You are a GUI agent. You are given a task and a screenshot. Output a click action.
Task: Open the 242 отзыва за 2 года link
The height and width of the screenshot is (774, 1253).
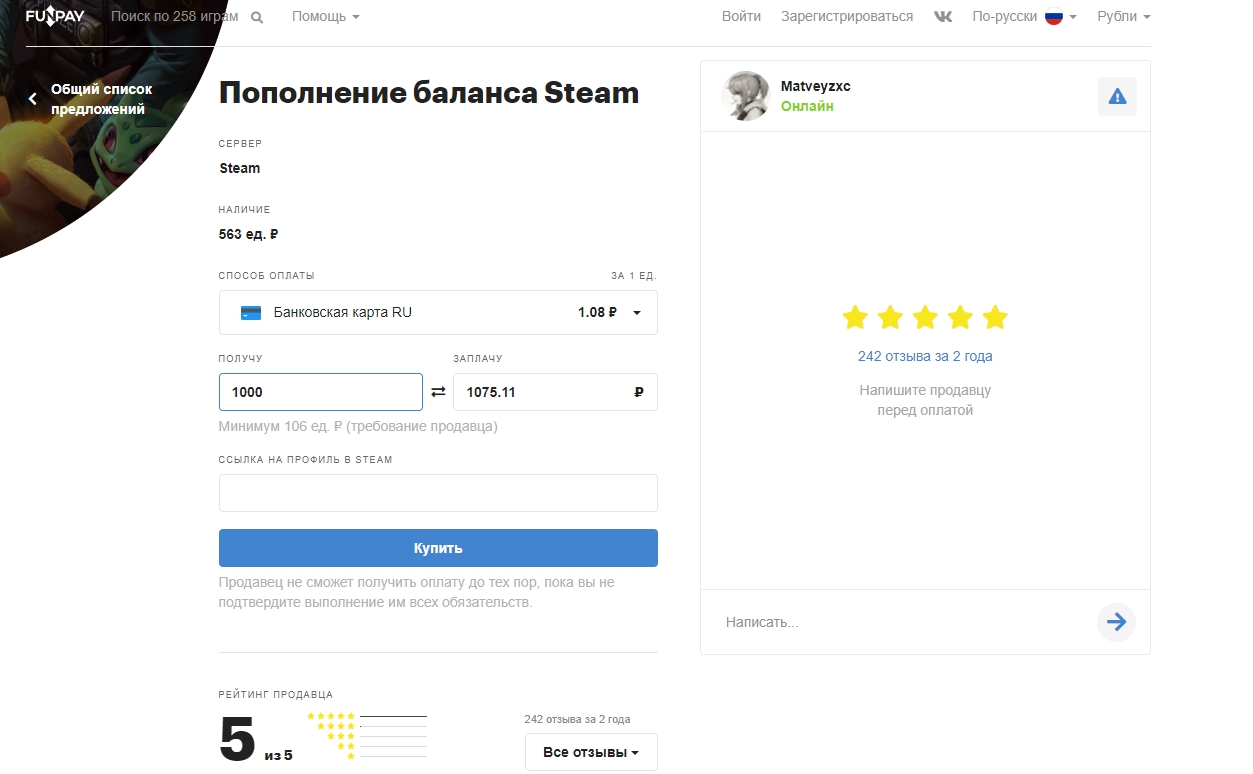tap(924, 356)
